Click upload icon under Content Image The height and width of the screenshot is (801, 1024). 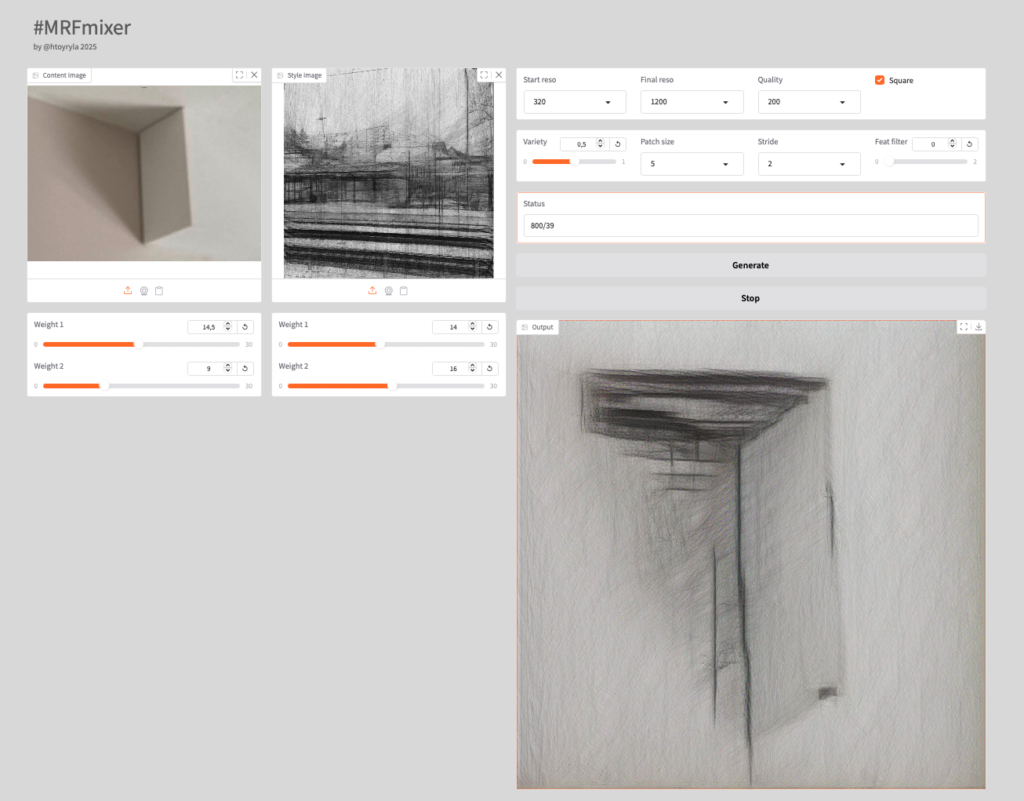(128, 290)
